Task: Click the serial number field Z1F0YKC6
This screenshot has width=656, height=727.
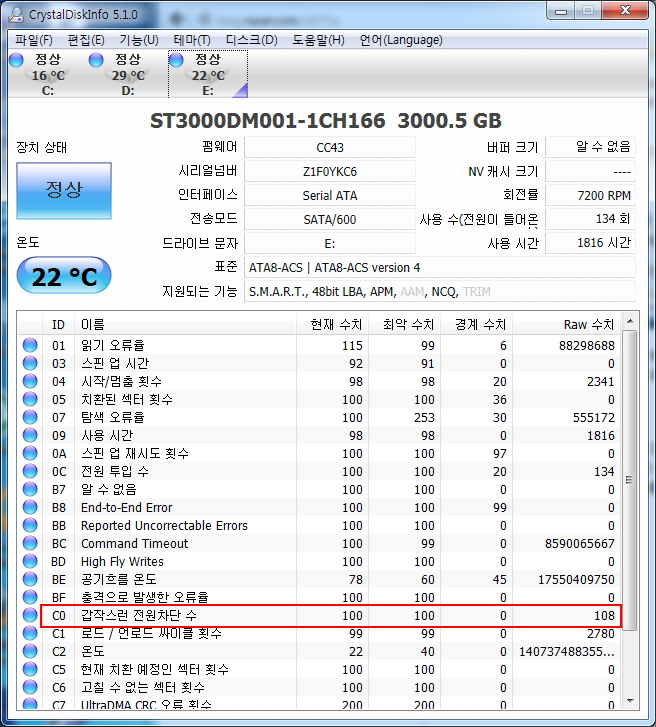Action: click(330, 172)
